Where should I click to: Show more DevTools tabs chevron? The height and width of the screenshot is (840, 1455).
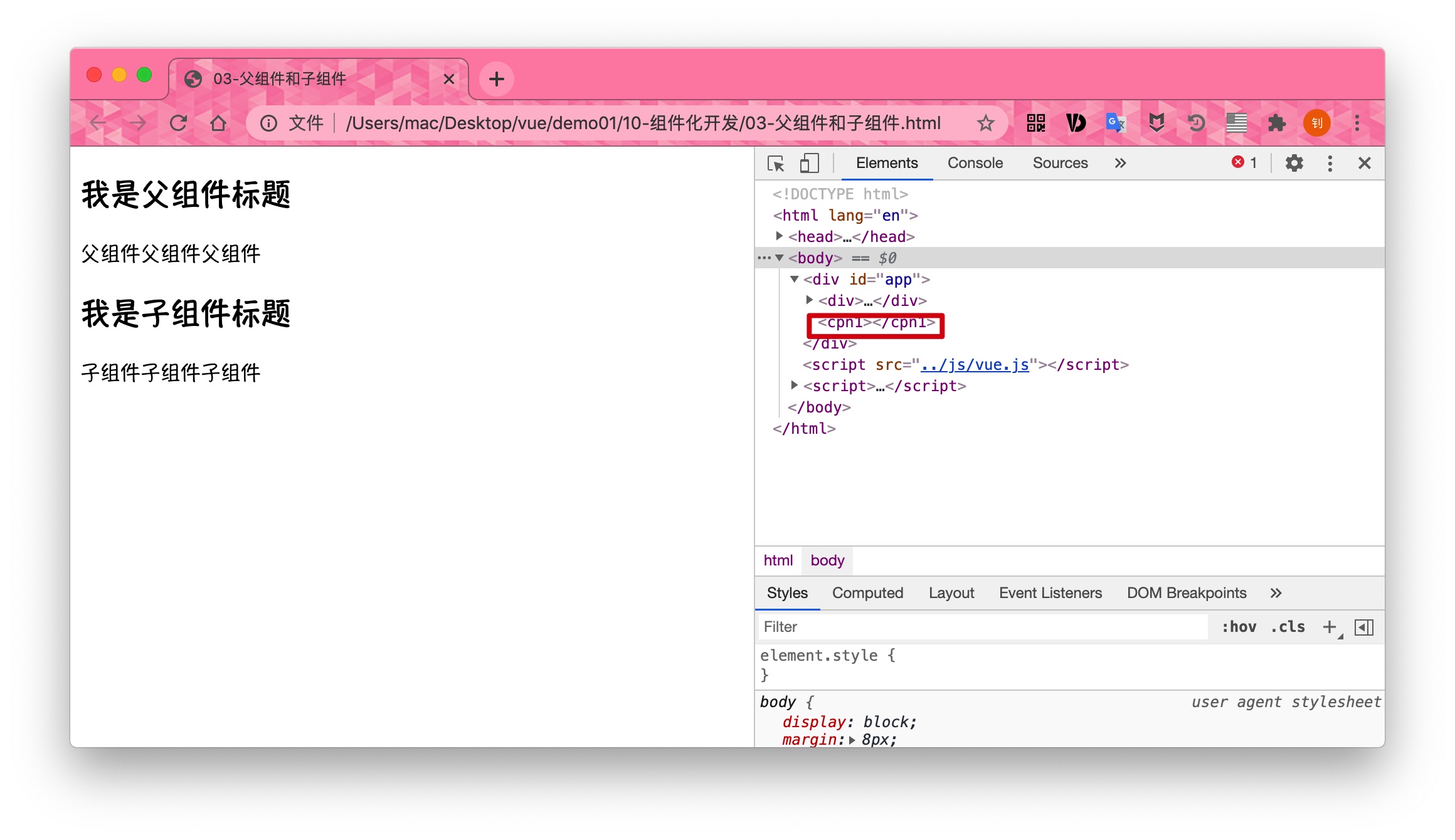point(1120,163)
